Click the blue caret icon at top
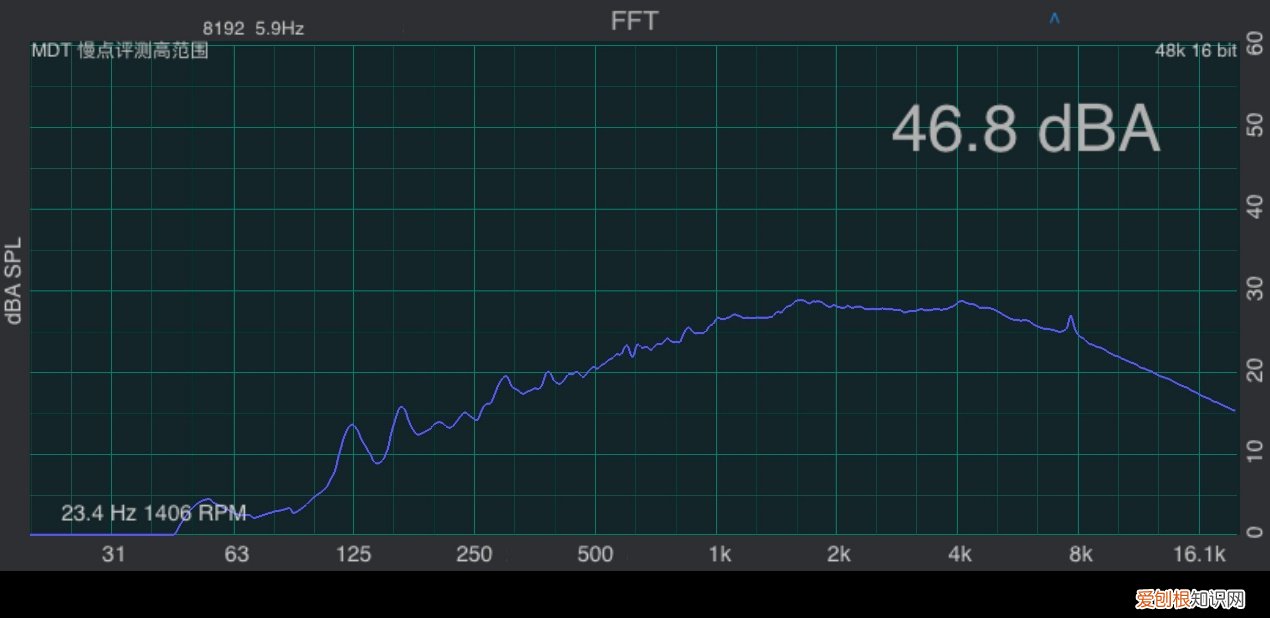Image resolution: width=1270 pixels, height=618 pixels. (1054, 19)
